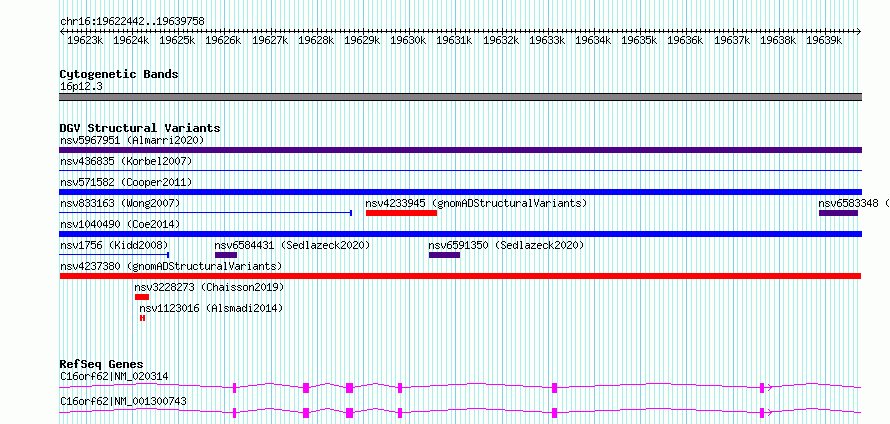Image resolution: width=890 pixels, height=424 pixels.
Task: Click the 19629k ruler tick label
Action: coord(362,40)
